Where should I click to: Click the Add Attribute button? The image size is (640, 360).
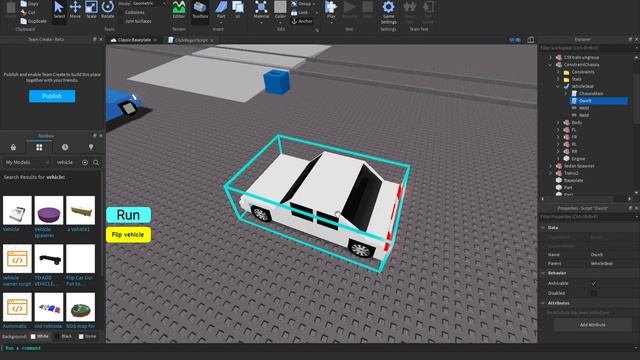coord(593,325)
